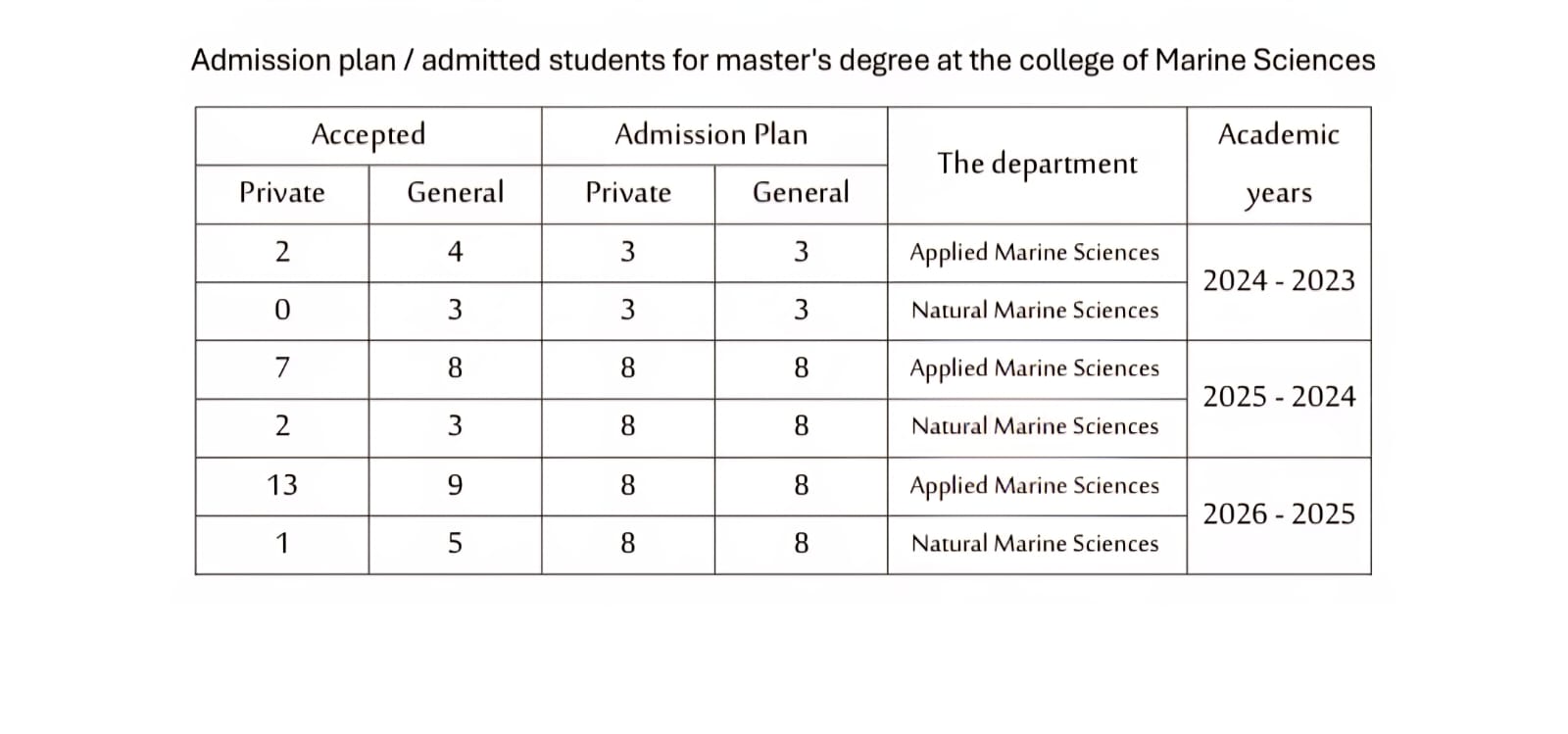
Task: Select the 'Accepted' column group header
Action: [368, 134]
